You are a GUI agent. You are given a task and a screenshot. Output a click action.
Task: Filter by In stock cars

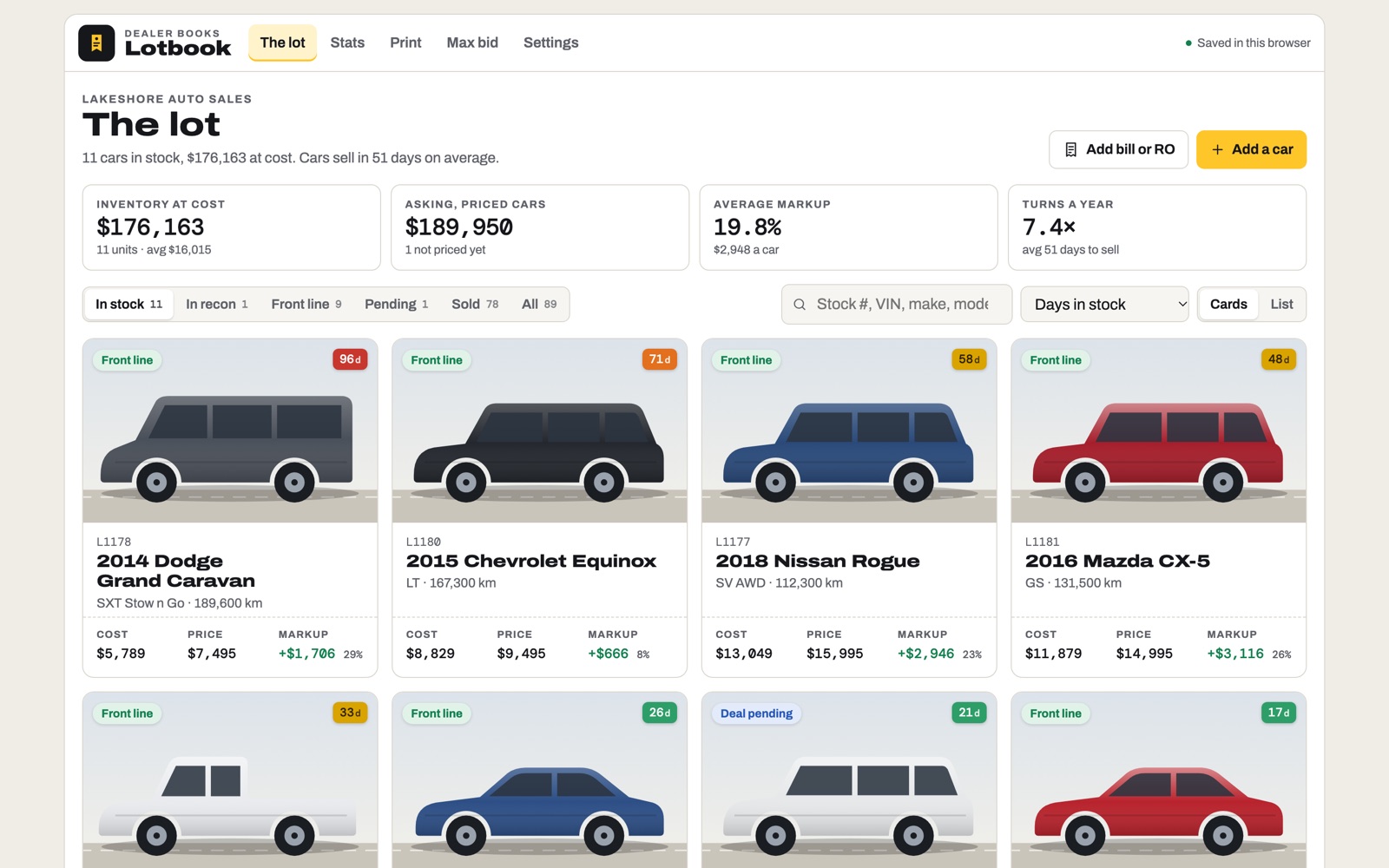(x=128, y=304)
